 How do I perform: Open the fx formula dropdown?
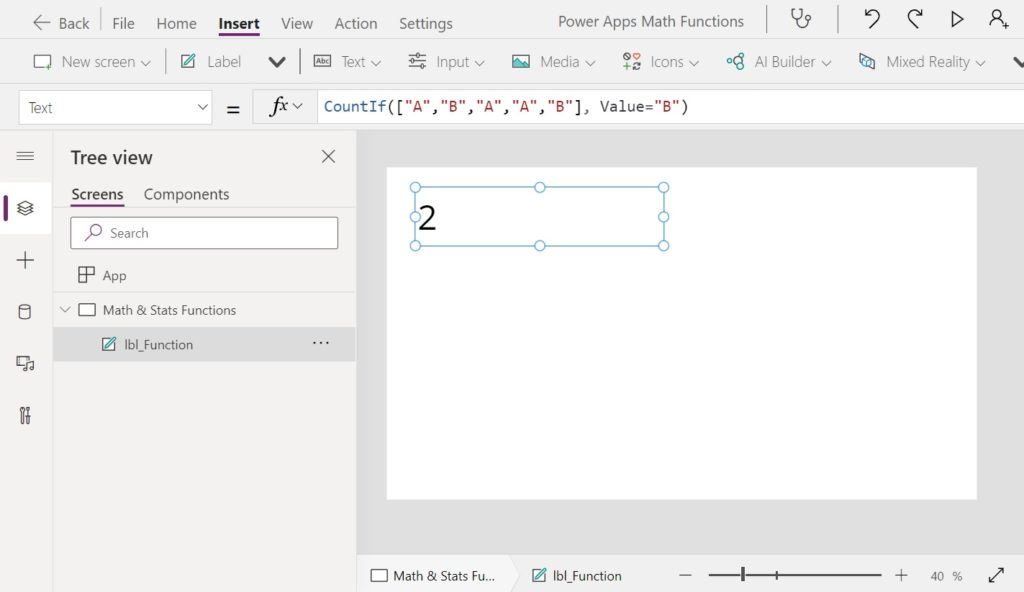tap(286, 106)
